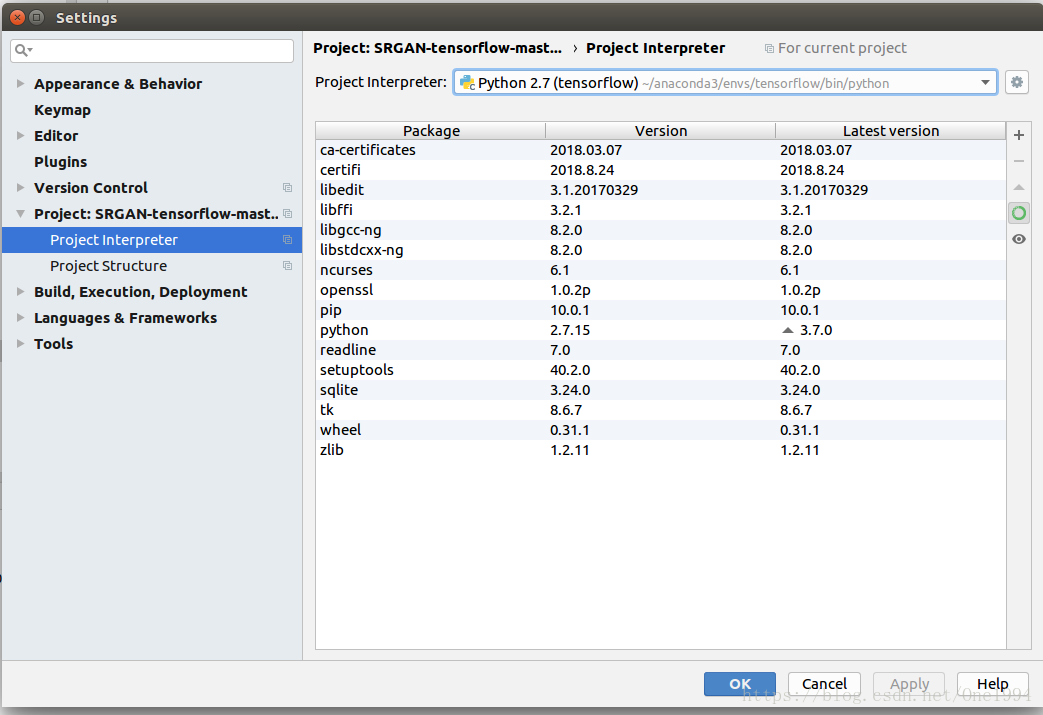The image size is (1043, 715).
Task: Click the minus icon to uninstall package
Action: point(1018,161)
